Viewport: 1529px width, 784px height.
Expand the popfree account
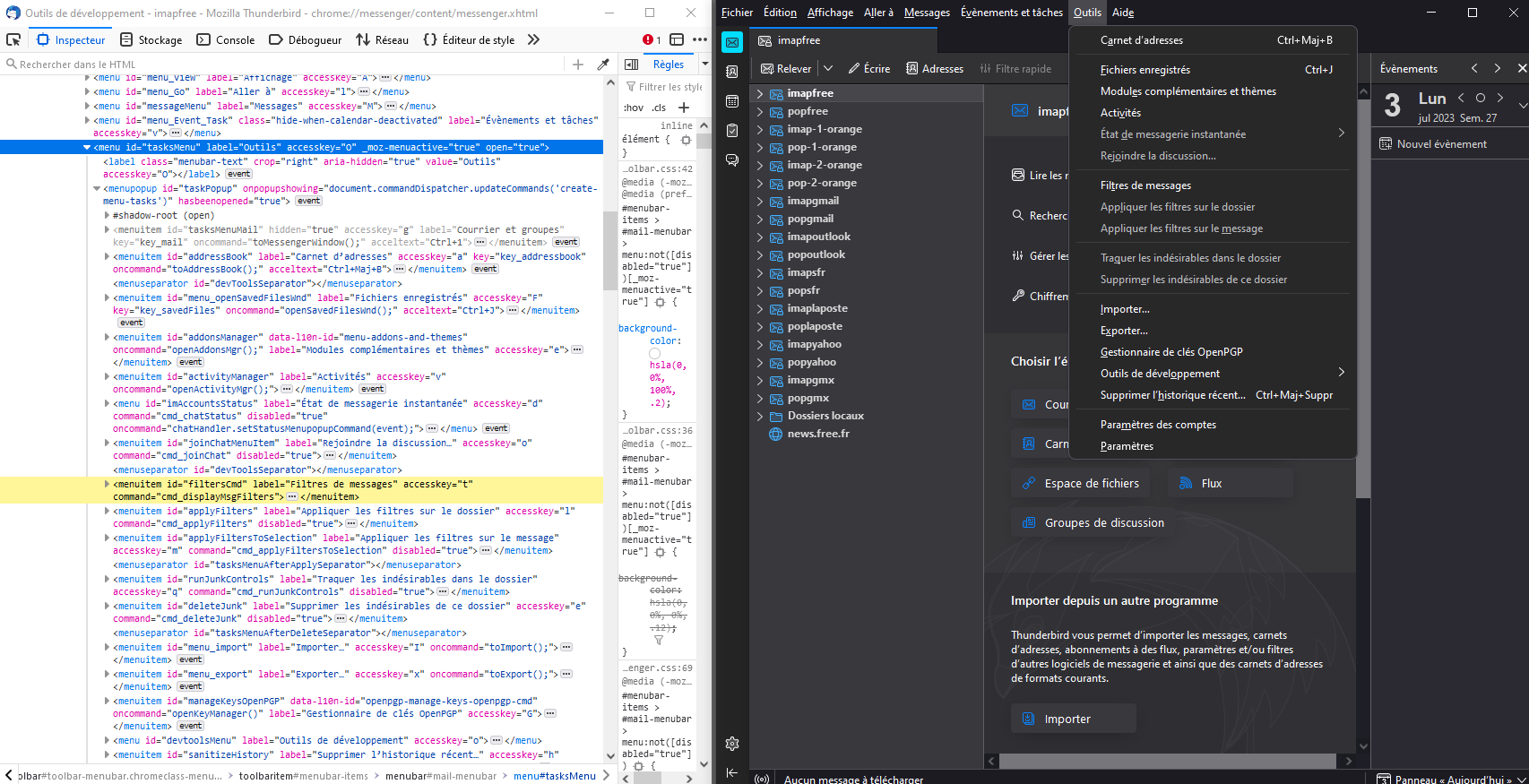pyautogui.click(x=760, y=111)
